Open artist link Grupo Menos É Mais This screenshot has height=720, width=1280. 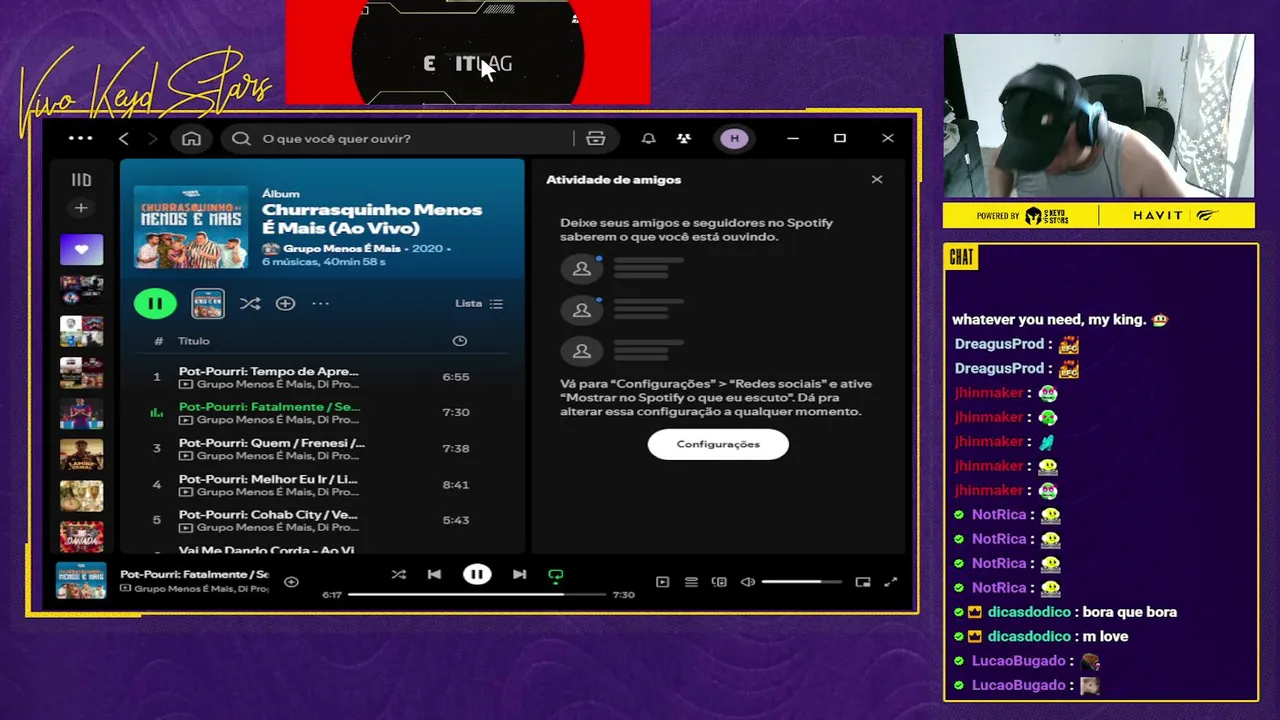point(341,248)
